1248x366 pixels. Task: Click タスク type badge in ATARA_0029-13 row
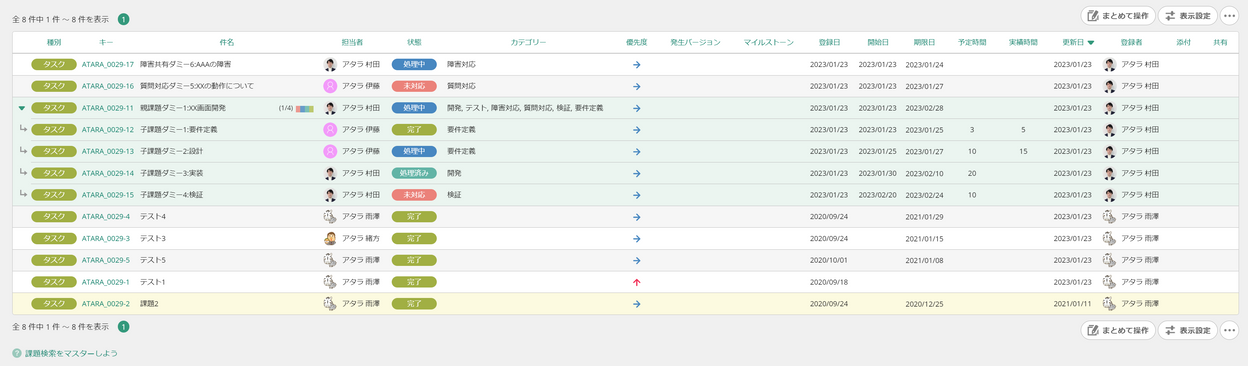(54, 151)
